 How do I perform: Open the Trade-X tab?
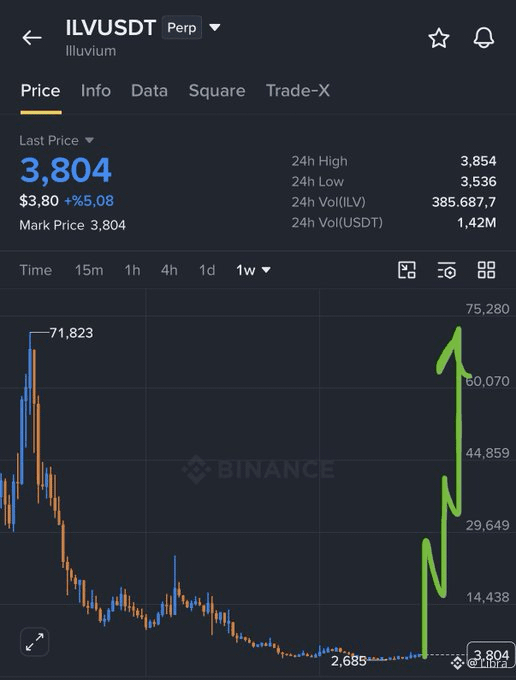click(x=297, y=91)
